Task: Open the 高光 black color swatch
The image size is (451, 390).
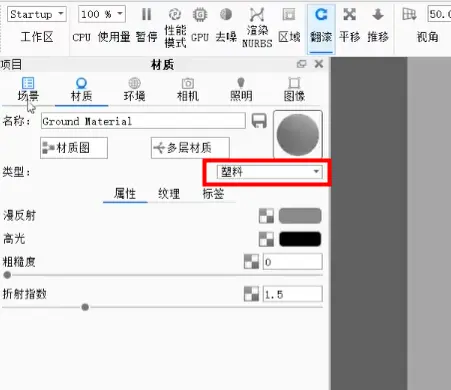Action: click(x=300, y=239)
